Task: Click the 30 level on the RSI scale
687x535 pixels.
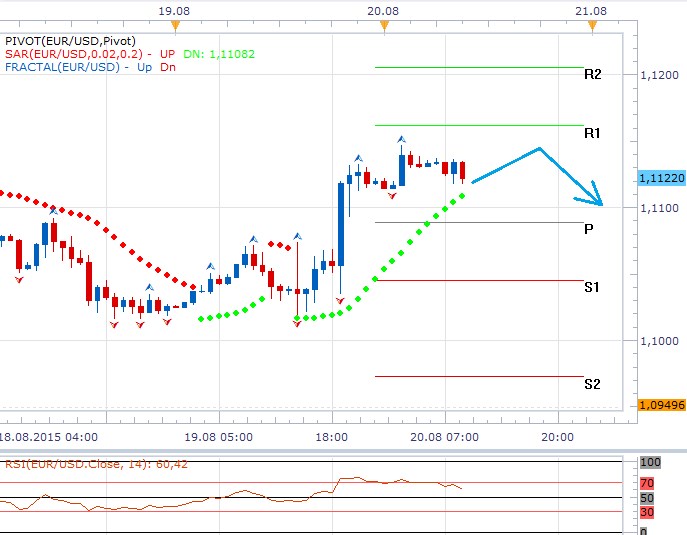Action: (649, 512)
